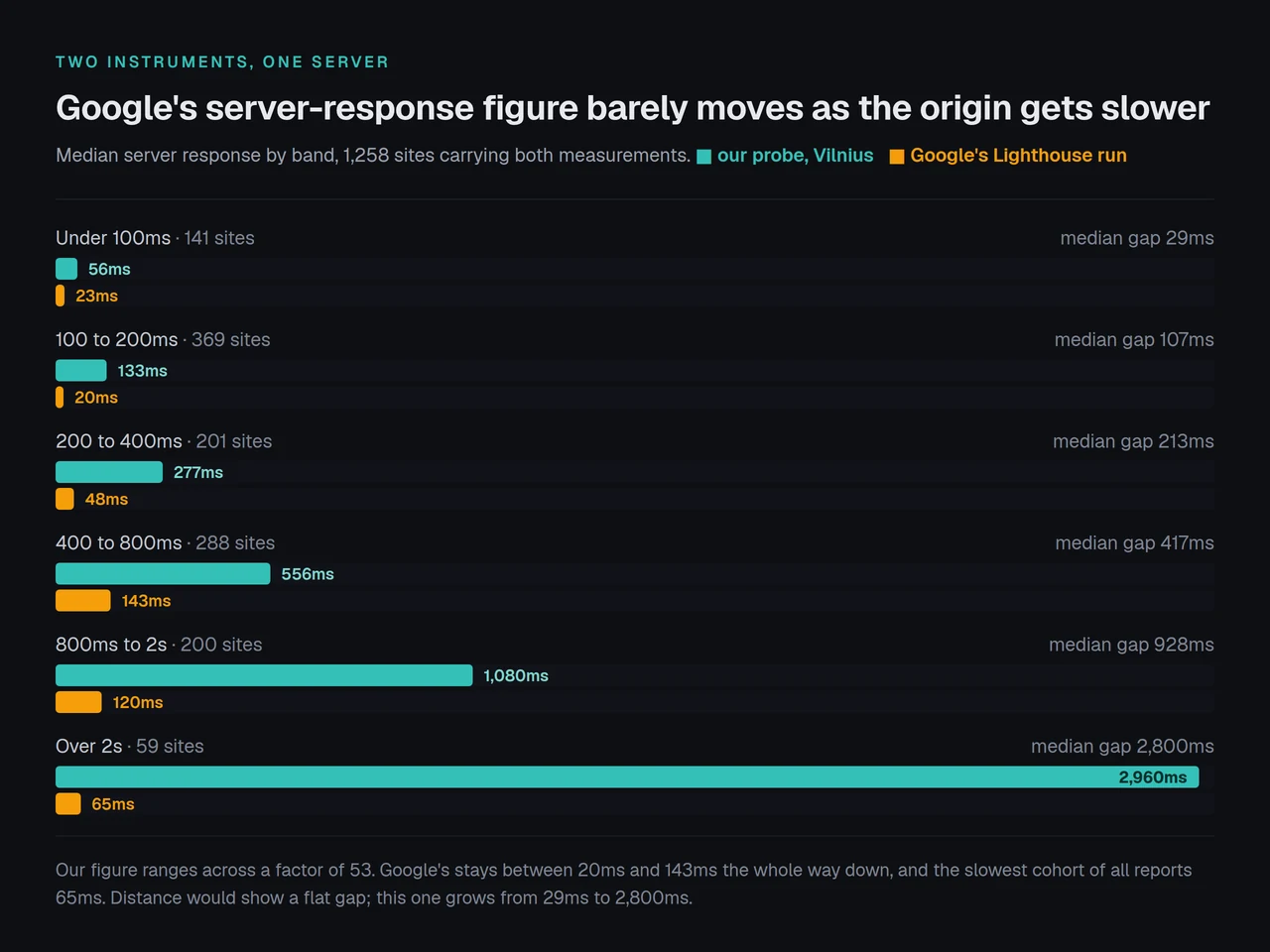Click the teal legend swatch for our probe
This screenshot has height=952, width=1270.
(704, 157)
